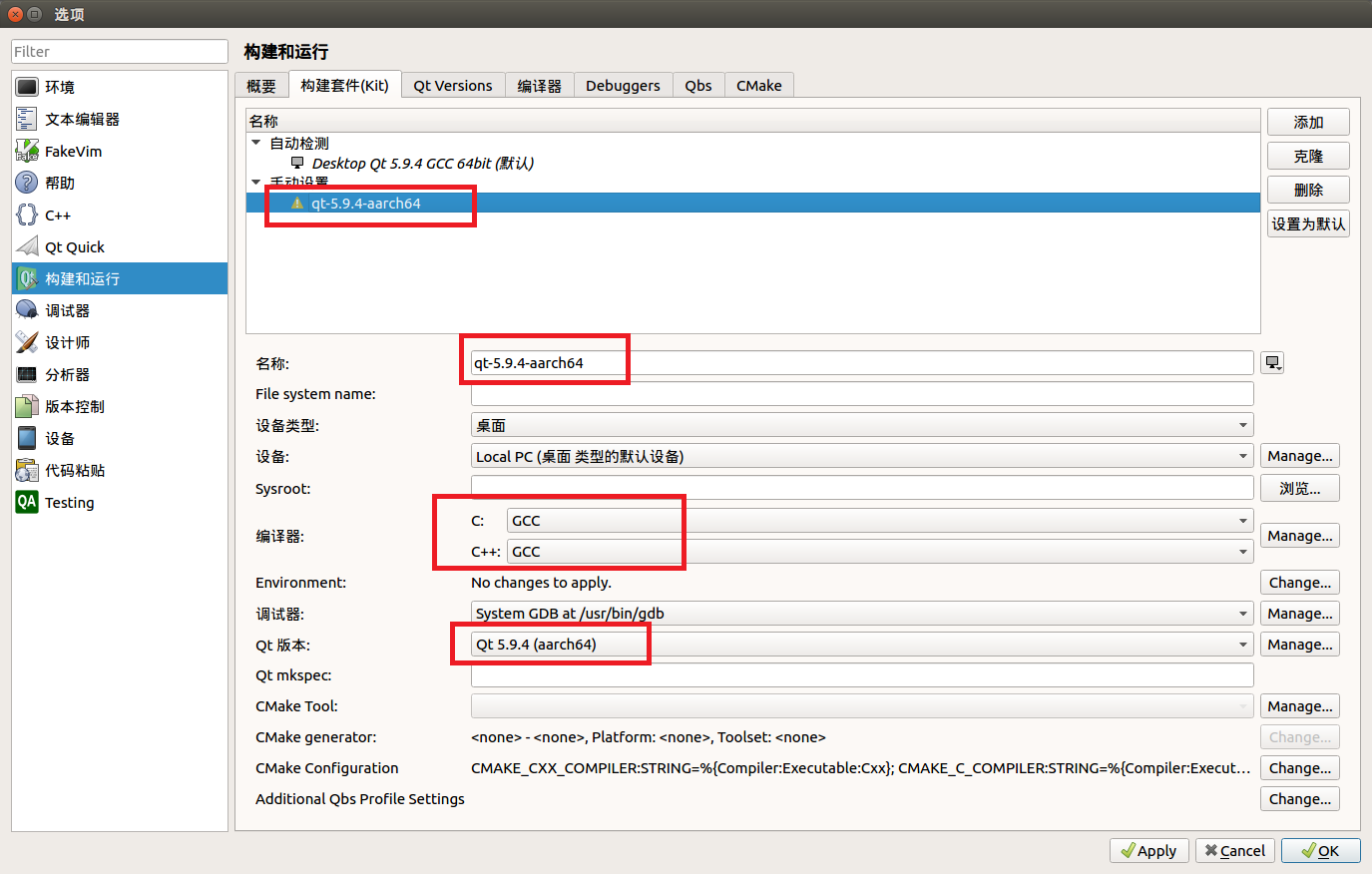Open the 环境 settings category icon
The width and height of the screenshot is (1372, 874).
pyautogui.click(x=27, y=87)
